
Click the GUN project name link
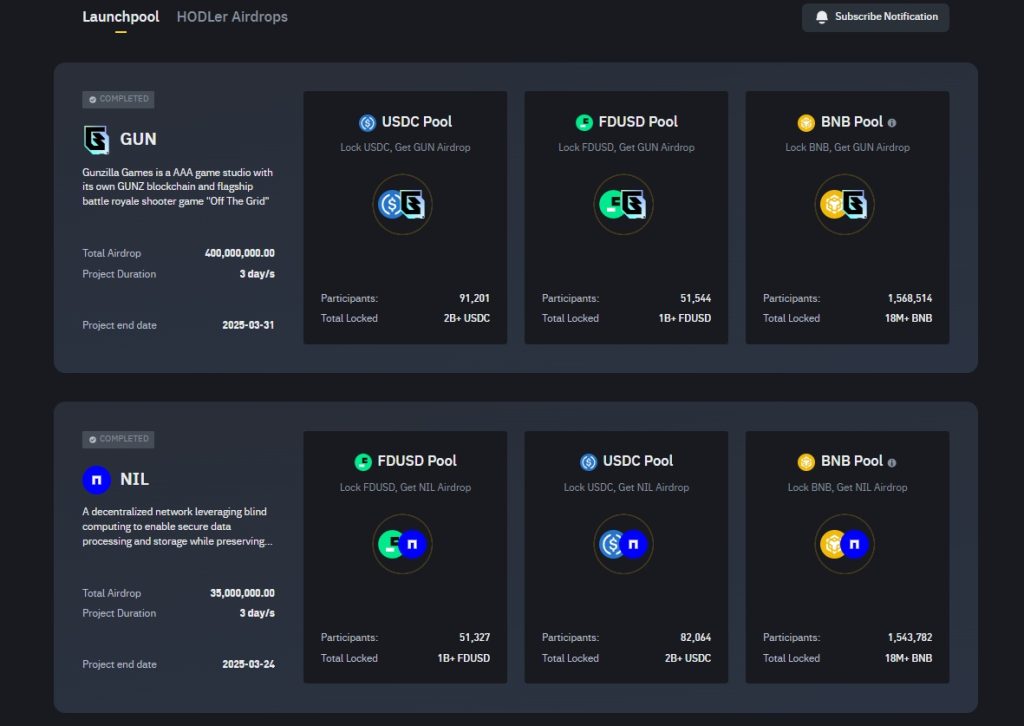139,139
